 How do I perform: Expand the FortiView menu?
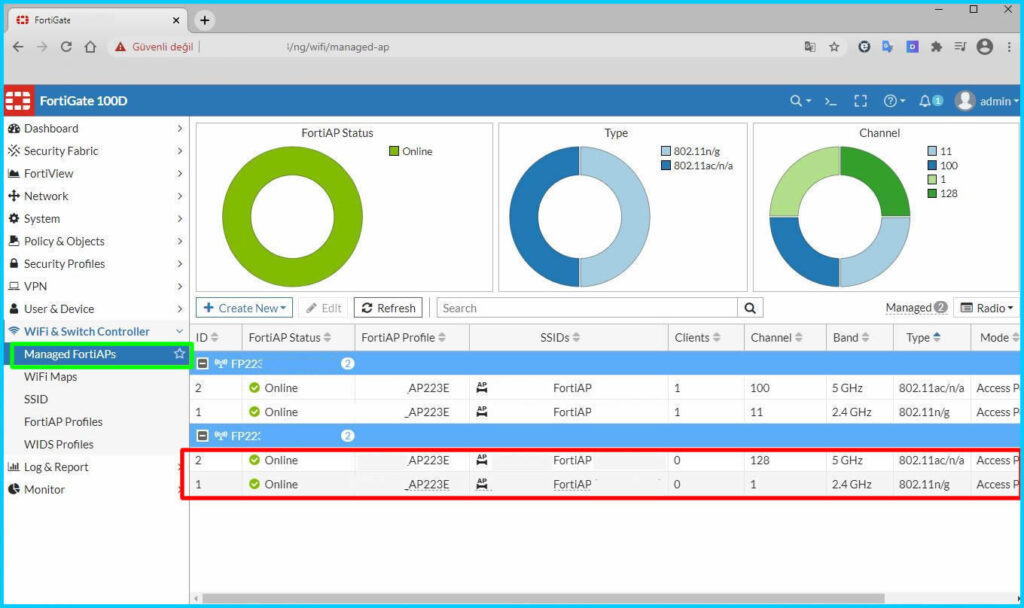pyautogui.click(x=95, y=174)
